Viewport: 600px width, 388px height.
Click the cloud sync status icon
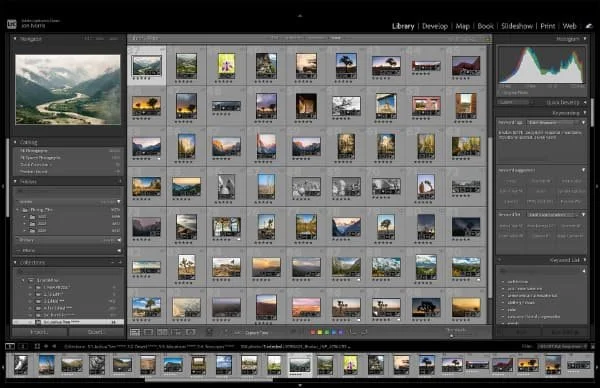(589, 26)
